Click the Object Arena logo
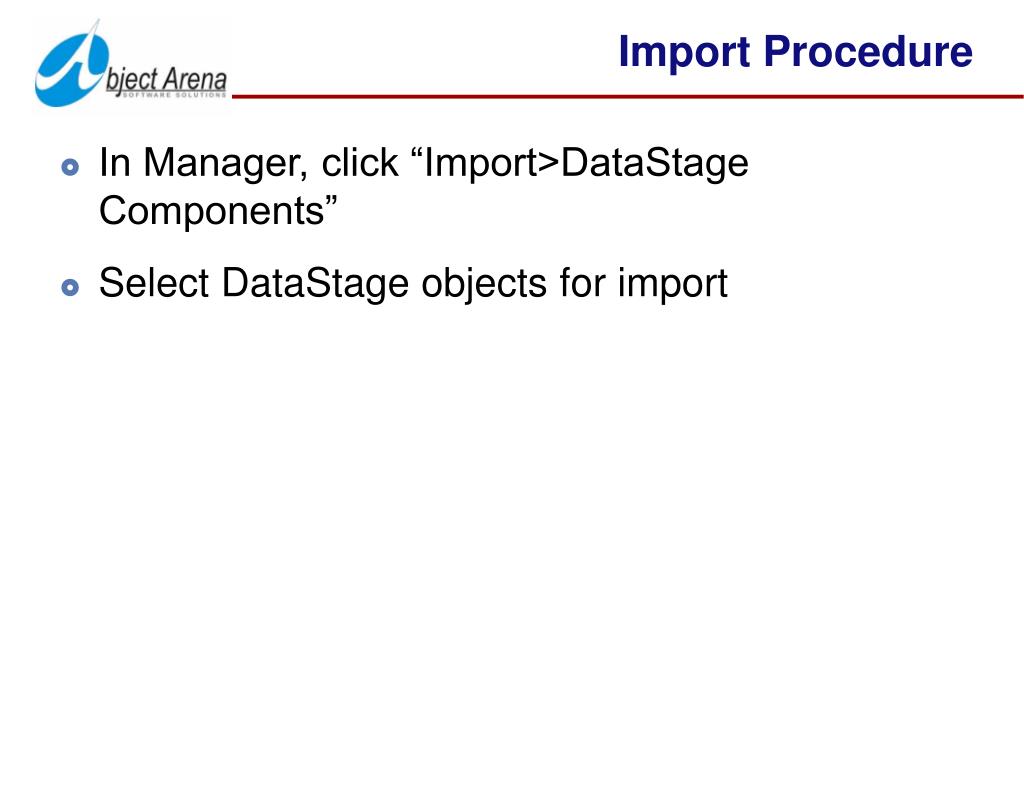The height and width of the screenshot is (791, 1024). pos(131,64)
